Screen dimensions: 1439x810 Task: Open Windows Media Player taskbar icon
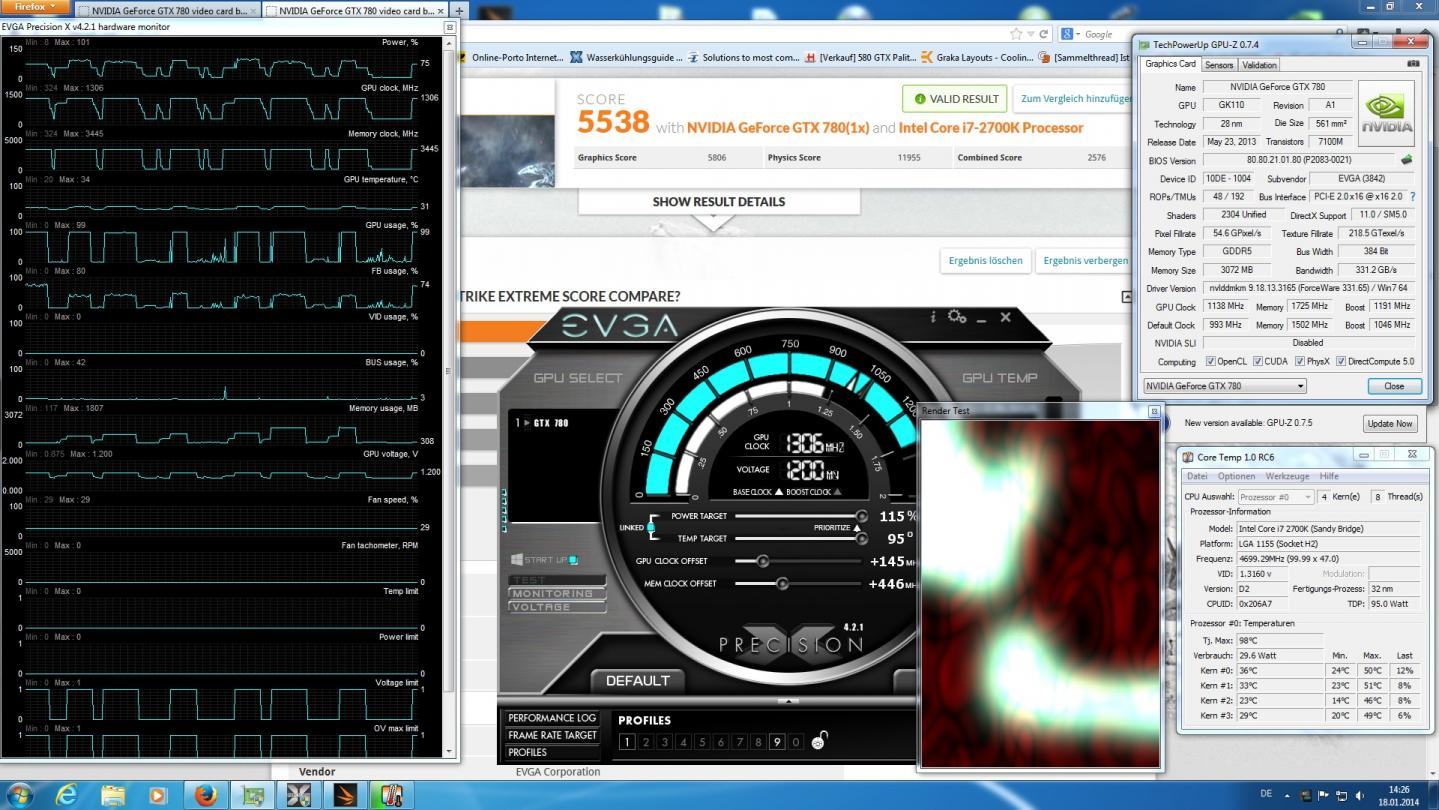[158, 795]
